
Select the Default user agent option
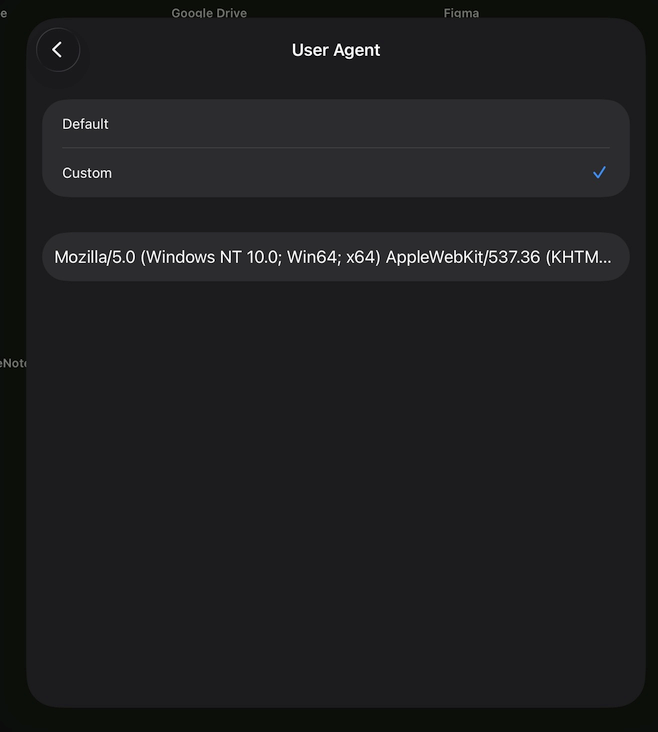point(86,124)
